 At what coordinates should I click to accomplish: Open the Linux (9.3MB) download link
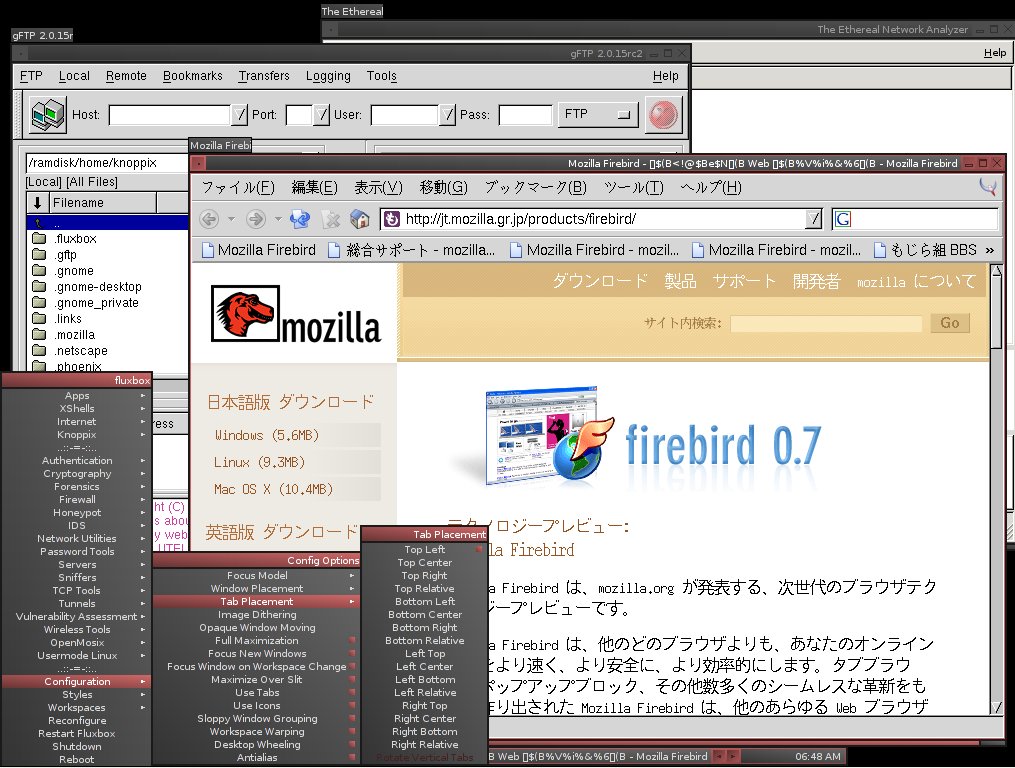(259, 462)
